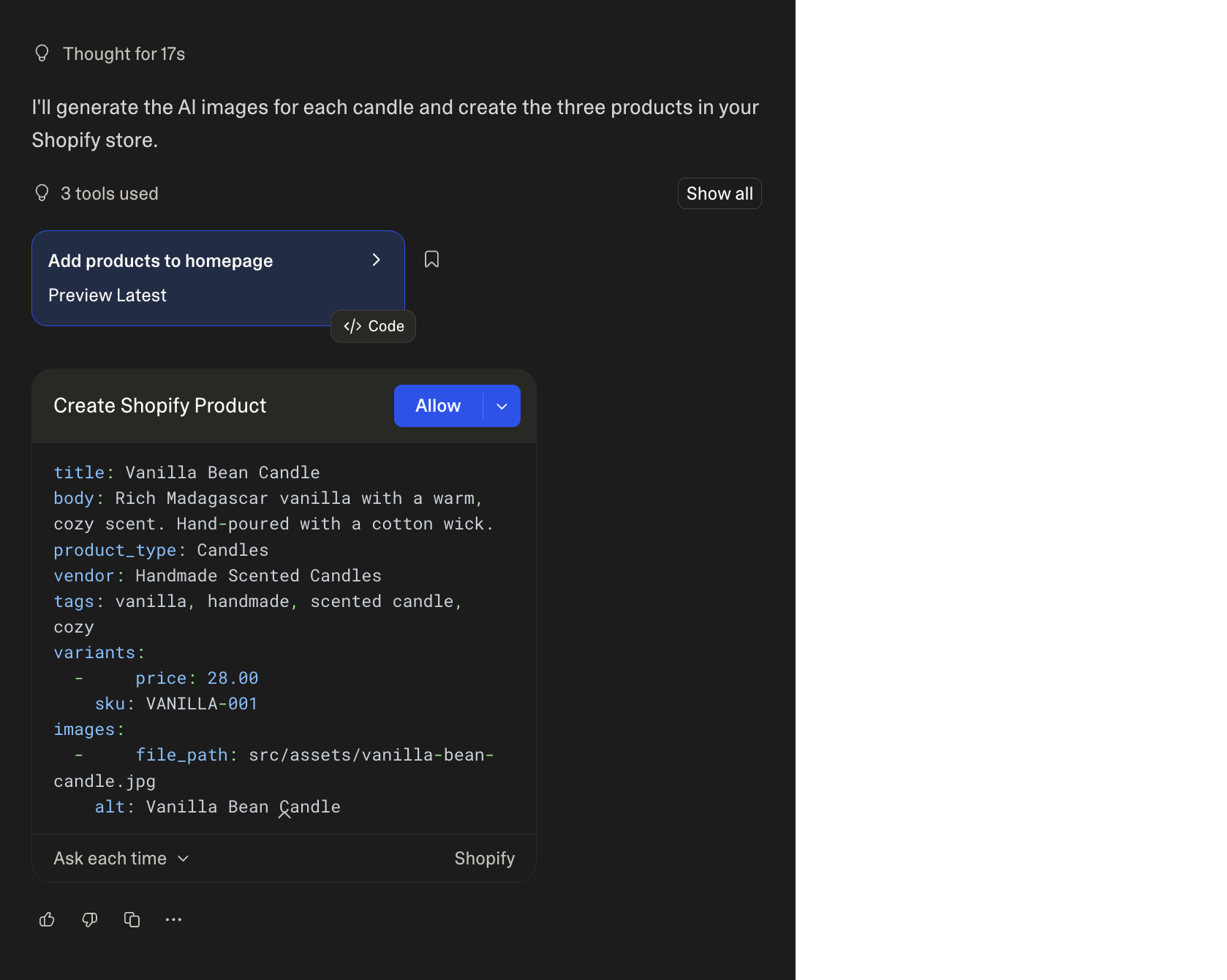
Task: Expand the Thought for 17s reasoning
Action: pyautogui.click(x=124, y=53)
